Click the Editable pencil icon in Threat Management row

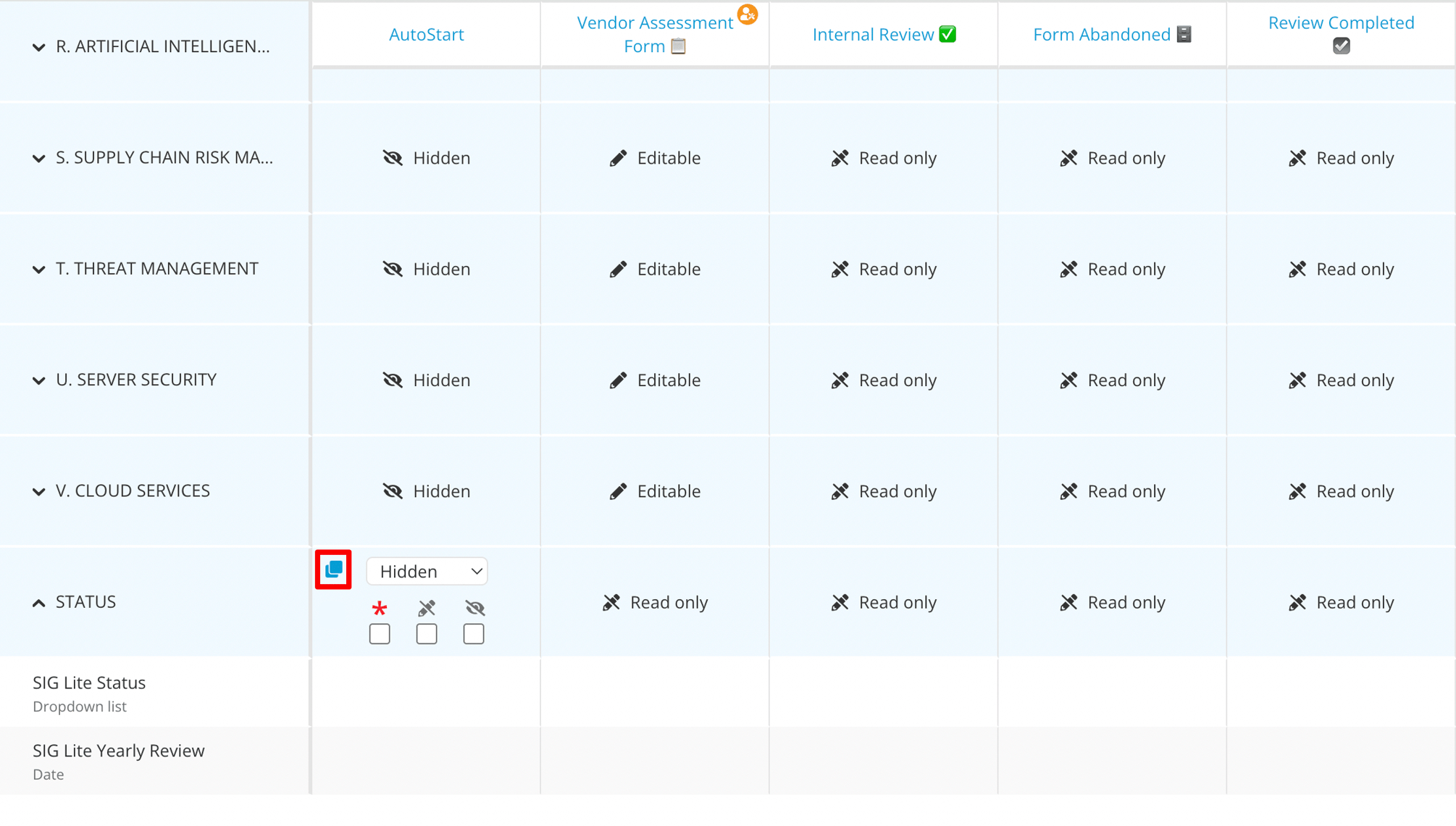point(619,269)
